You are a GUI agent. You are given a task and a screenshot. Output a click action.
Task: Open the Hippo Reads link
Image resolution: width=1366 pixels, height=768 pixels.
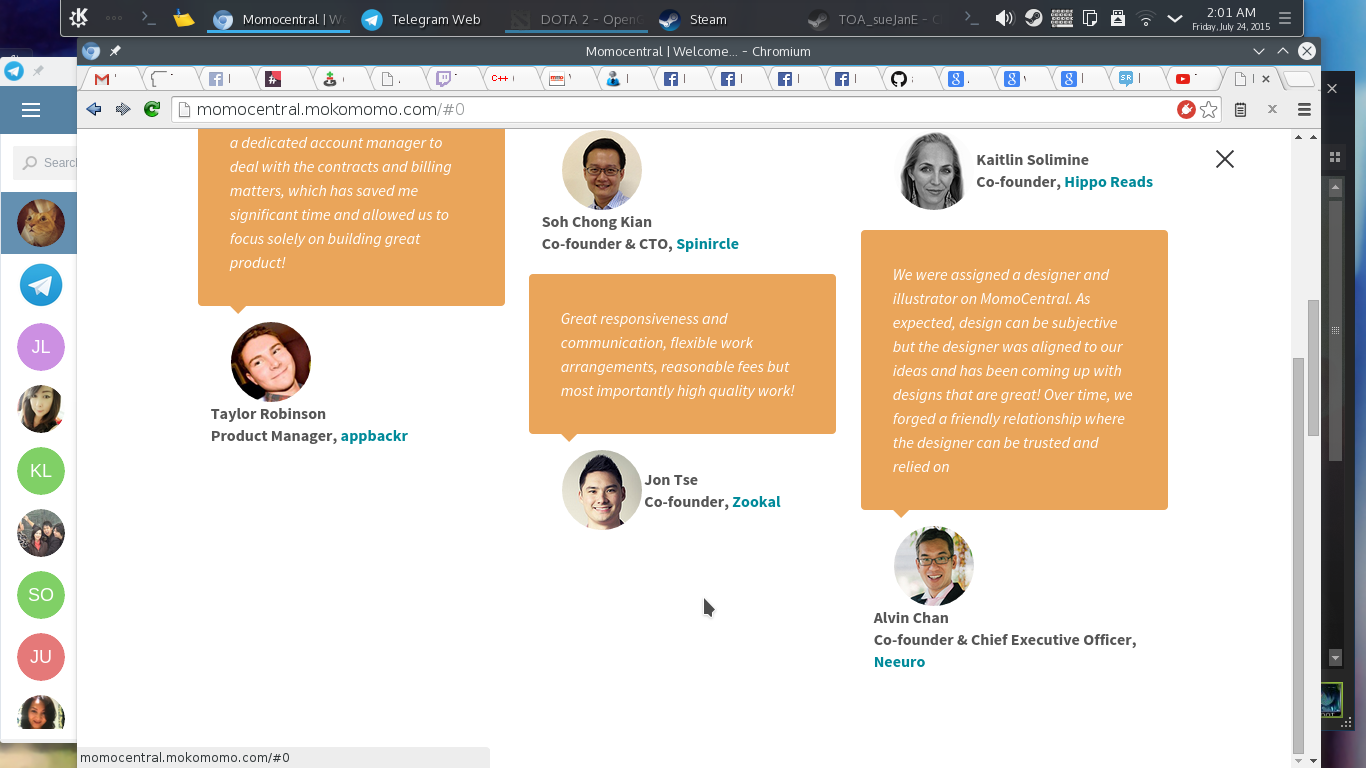(x=1108, y=182)
